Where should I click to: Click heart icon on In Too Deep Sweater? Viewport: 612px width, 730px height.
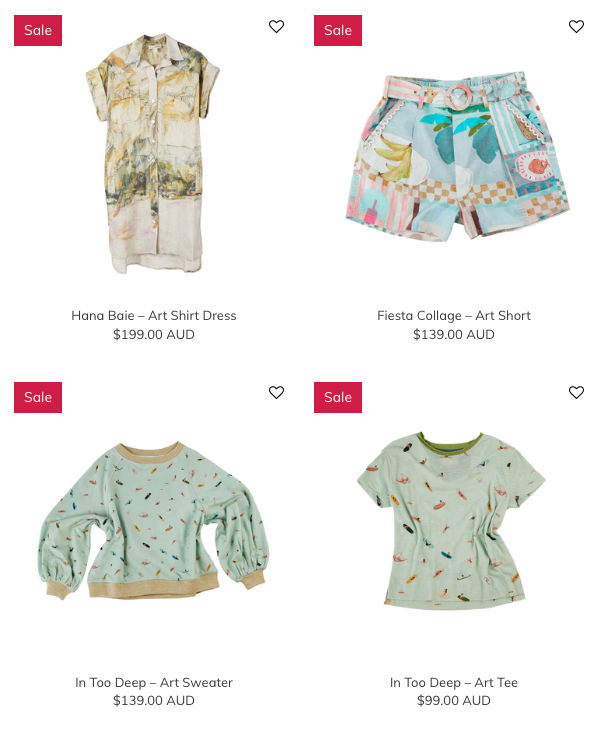point(276,392)
